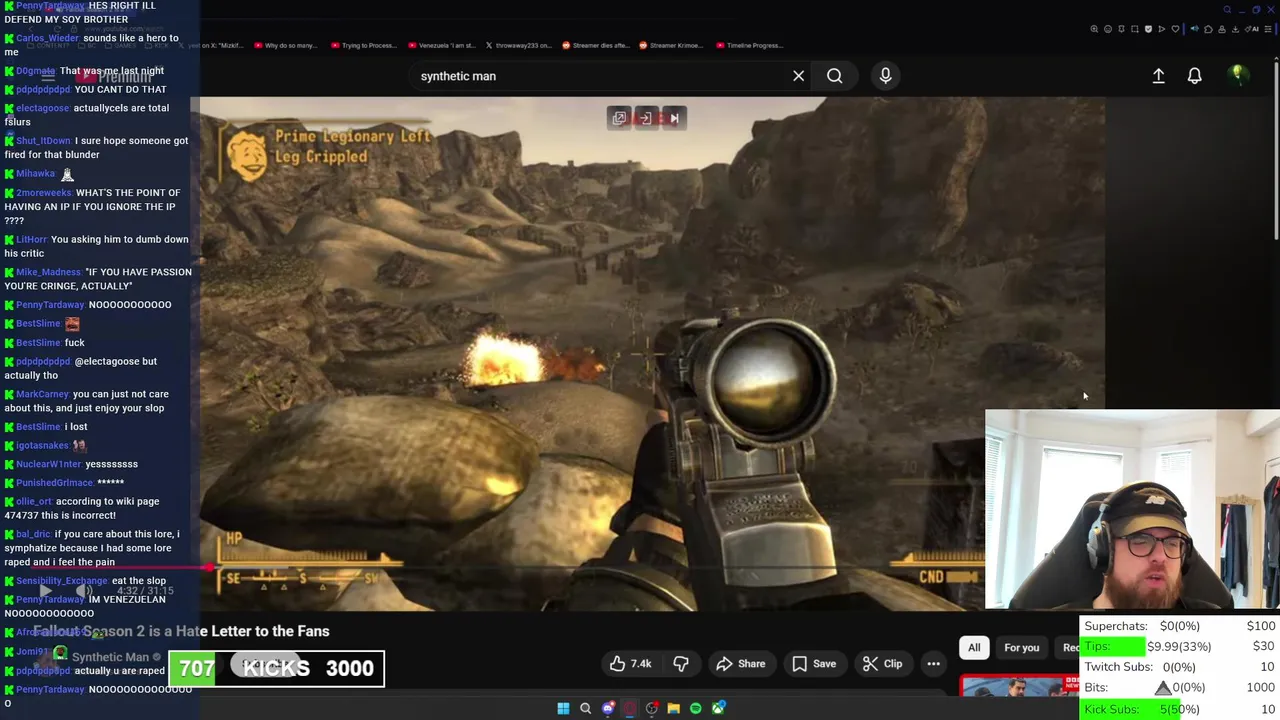1280x720 pixels.
Task: Click chat username 'Mike_Madness'
Action: tap(48, 272)
